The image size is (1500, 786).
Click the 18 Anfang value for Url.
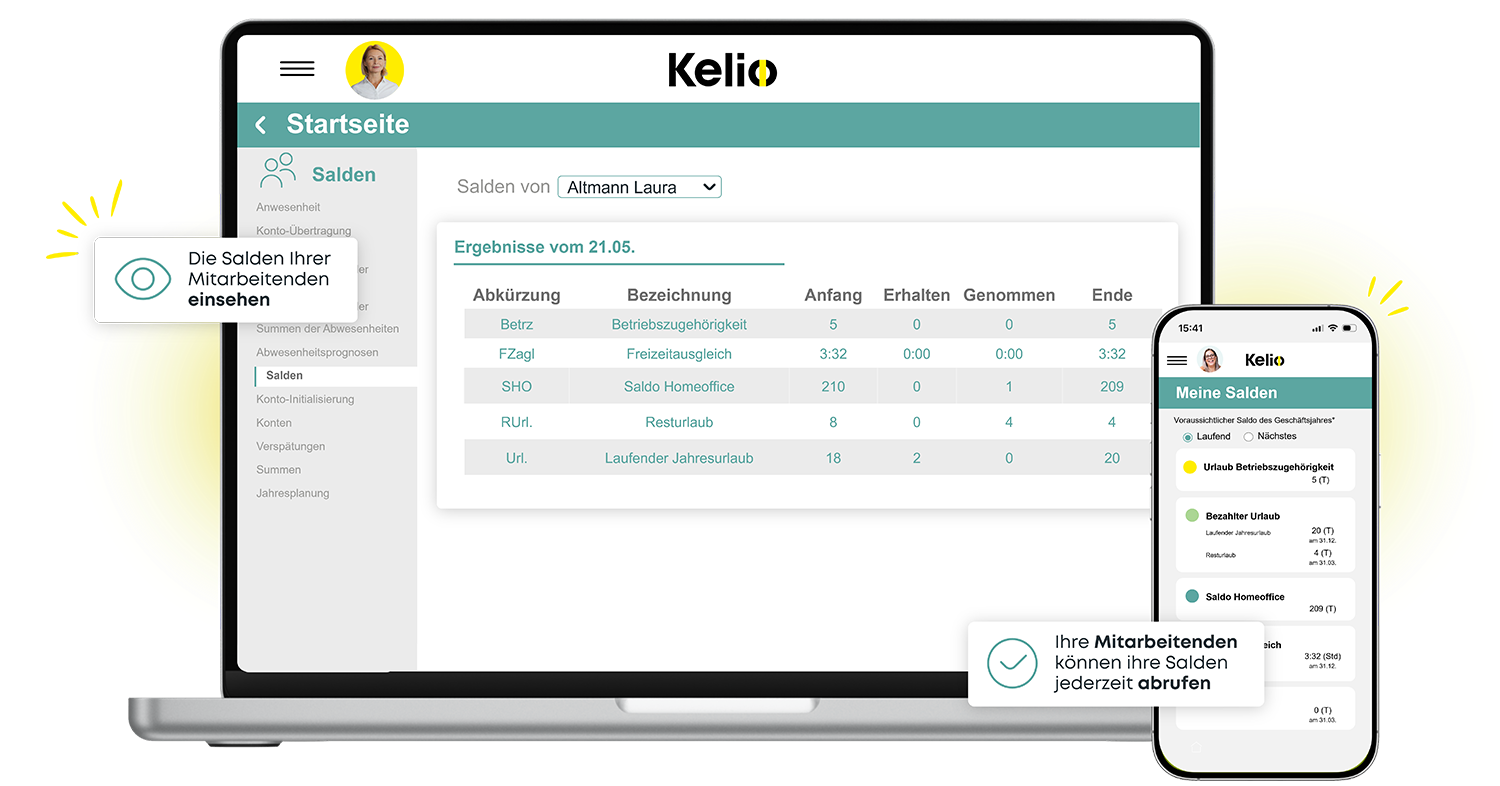click(833, 458)
